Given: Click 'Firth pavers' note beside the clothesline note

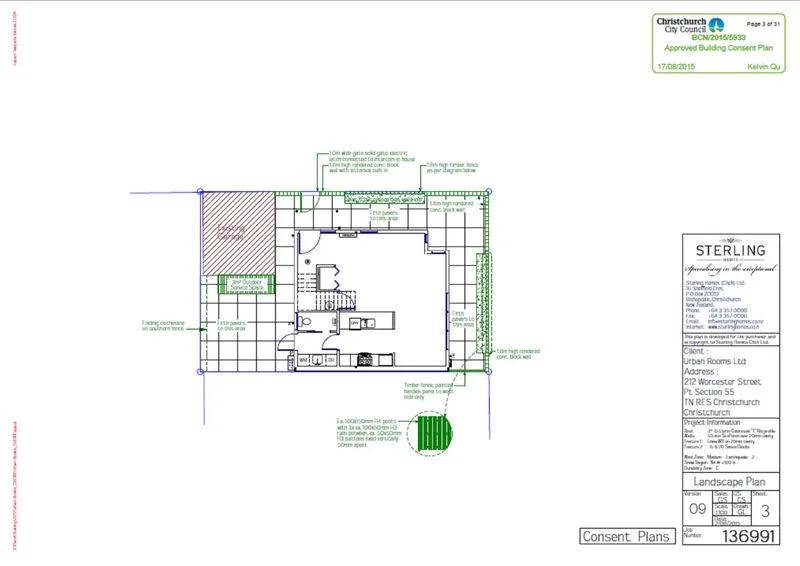Looking at the screenshot, I should pyautogui.click(x=231, y=326).
